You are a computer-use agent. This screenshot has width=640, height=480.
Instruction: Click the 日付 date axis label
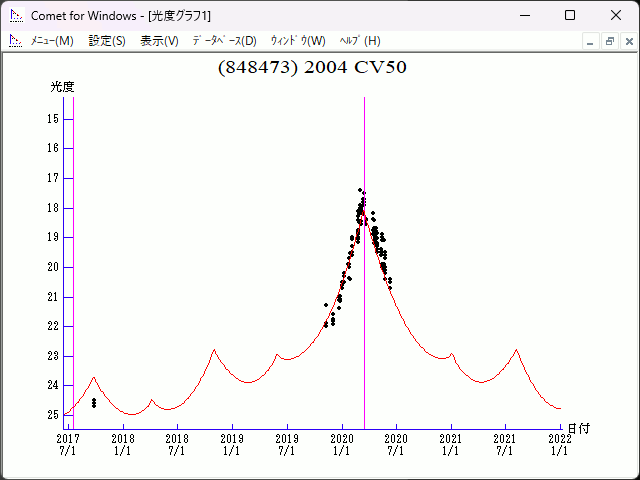coord(578,428)
